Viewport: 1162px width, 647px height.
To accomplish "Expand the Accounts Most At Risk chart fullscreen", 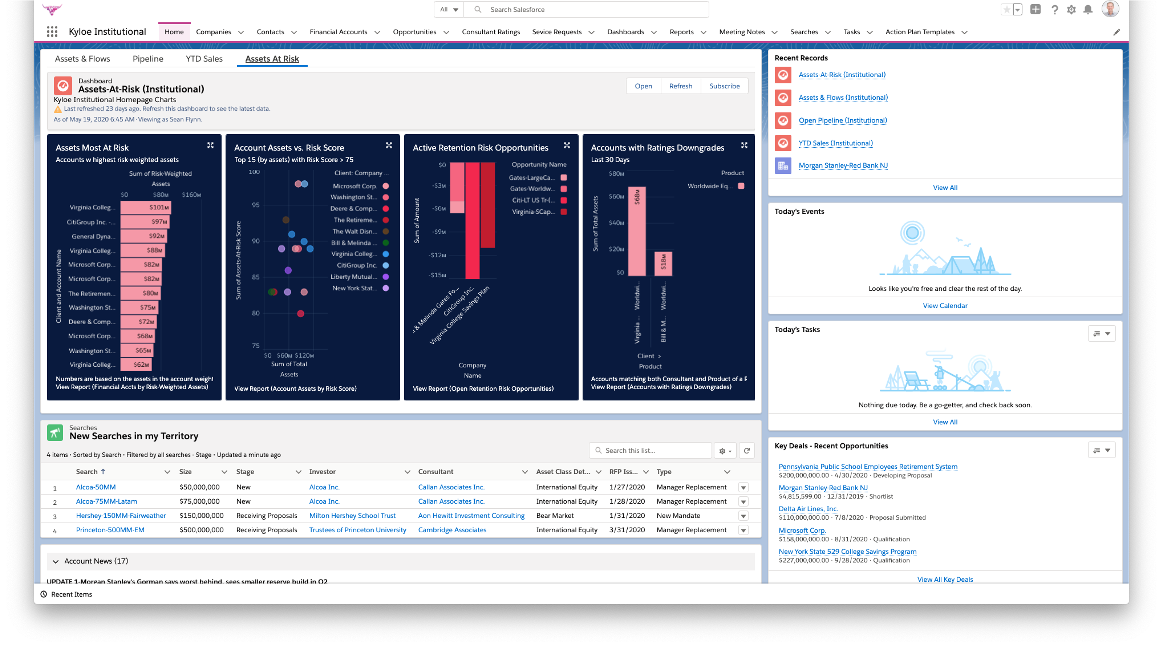I will (210, 144).
